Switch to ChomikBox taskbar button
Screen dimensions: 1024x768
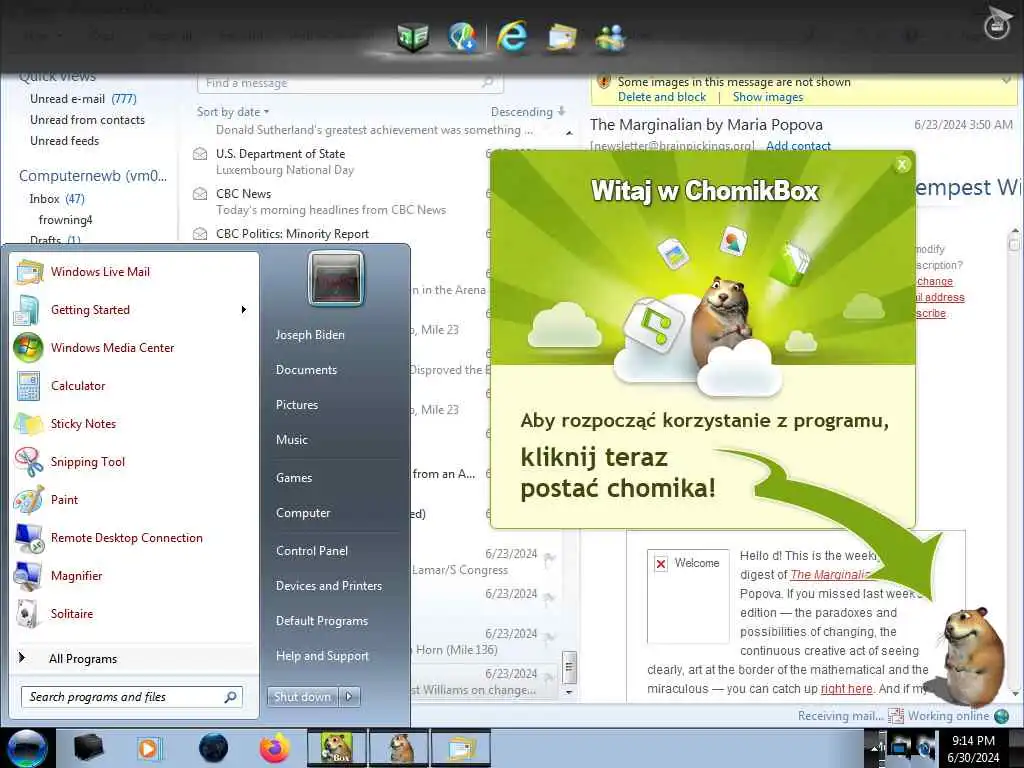336,748
